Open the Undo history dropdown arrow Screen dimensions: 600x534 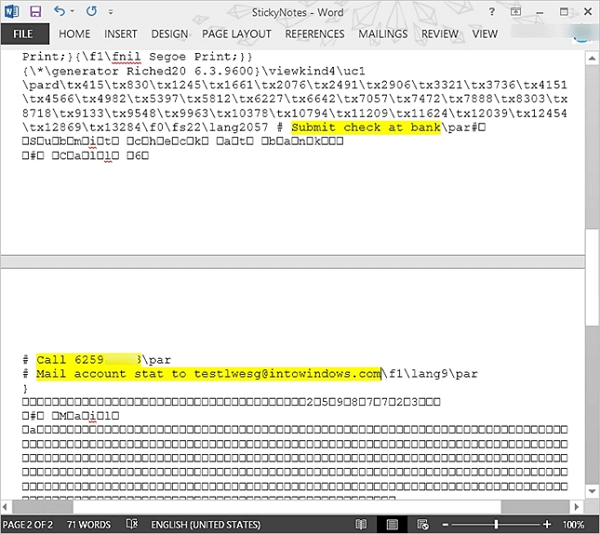(x=74, y=12)
